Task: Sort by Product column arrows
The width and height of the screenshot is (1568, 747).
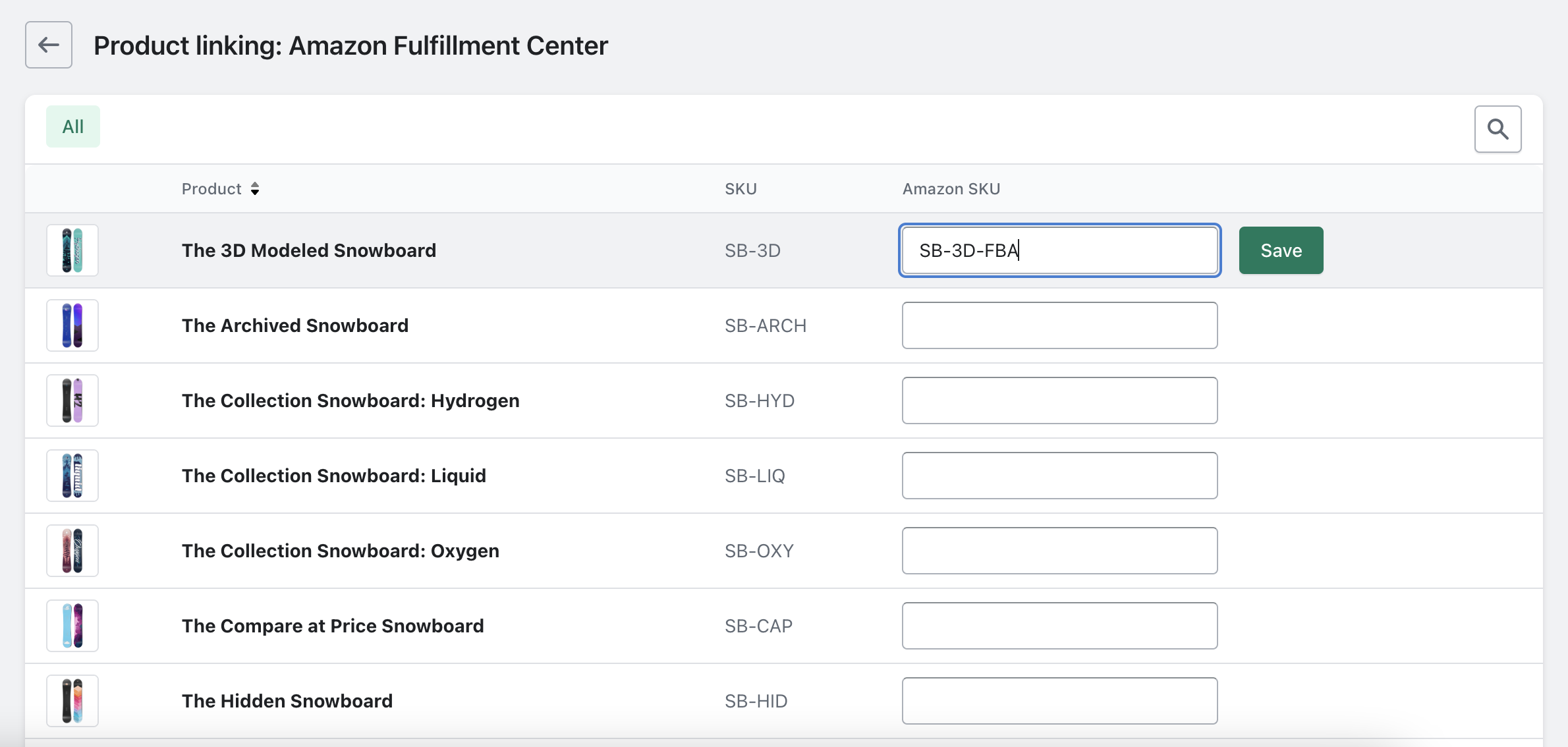Action: click(255, 189)
